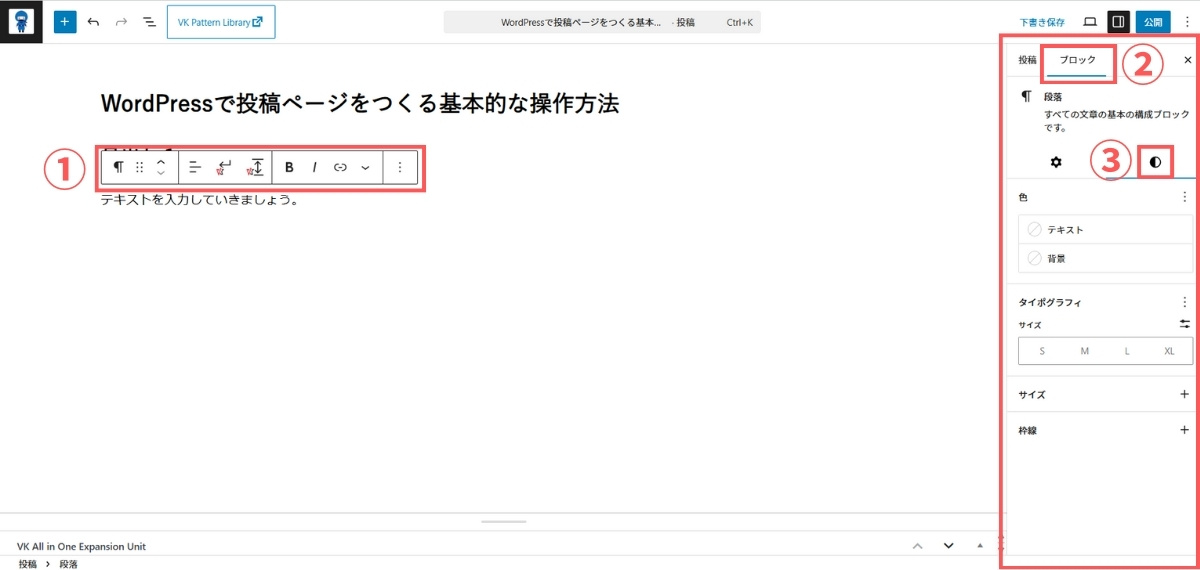Open the document overview list view
Viewport: 1200px width, 570px height.
coord(149,21)
